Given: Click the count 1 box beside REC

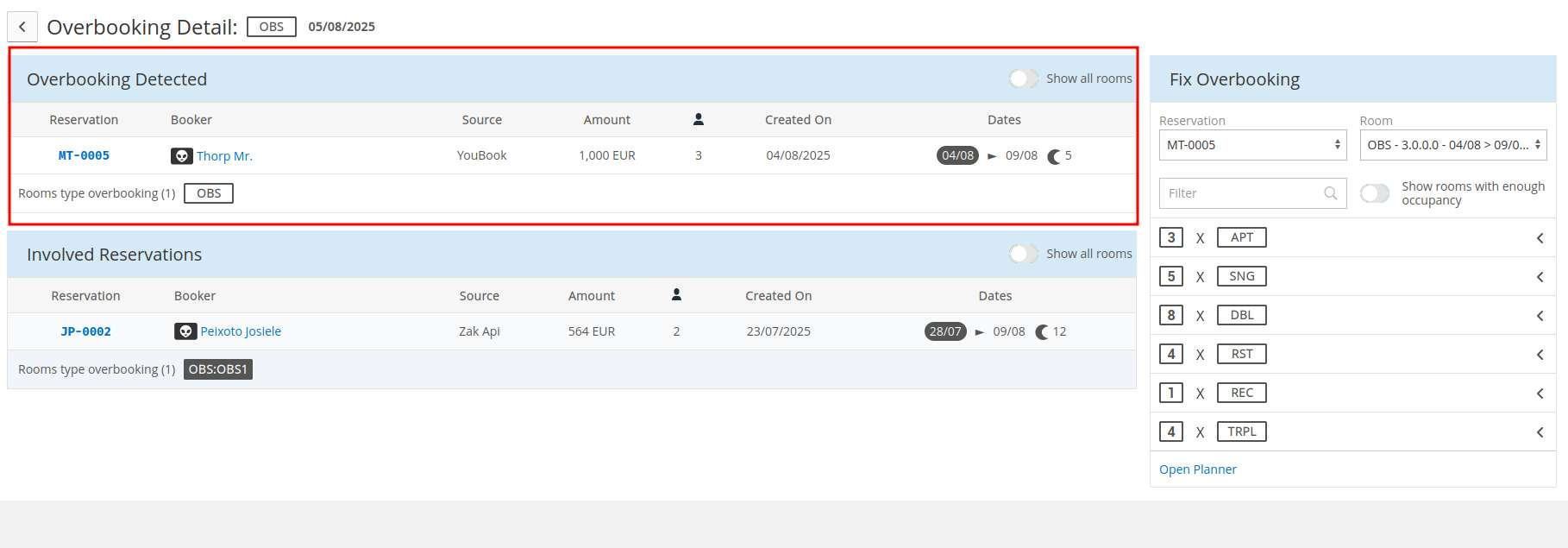Looking at the screenshot, I should tap(1171, 393).
